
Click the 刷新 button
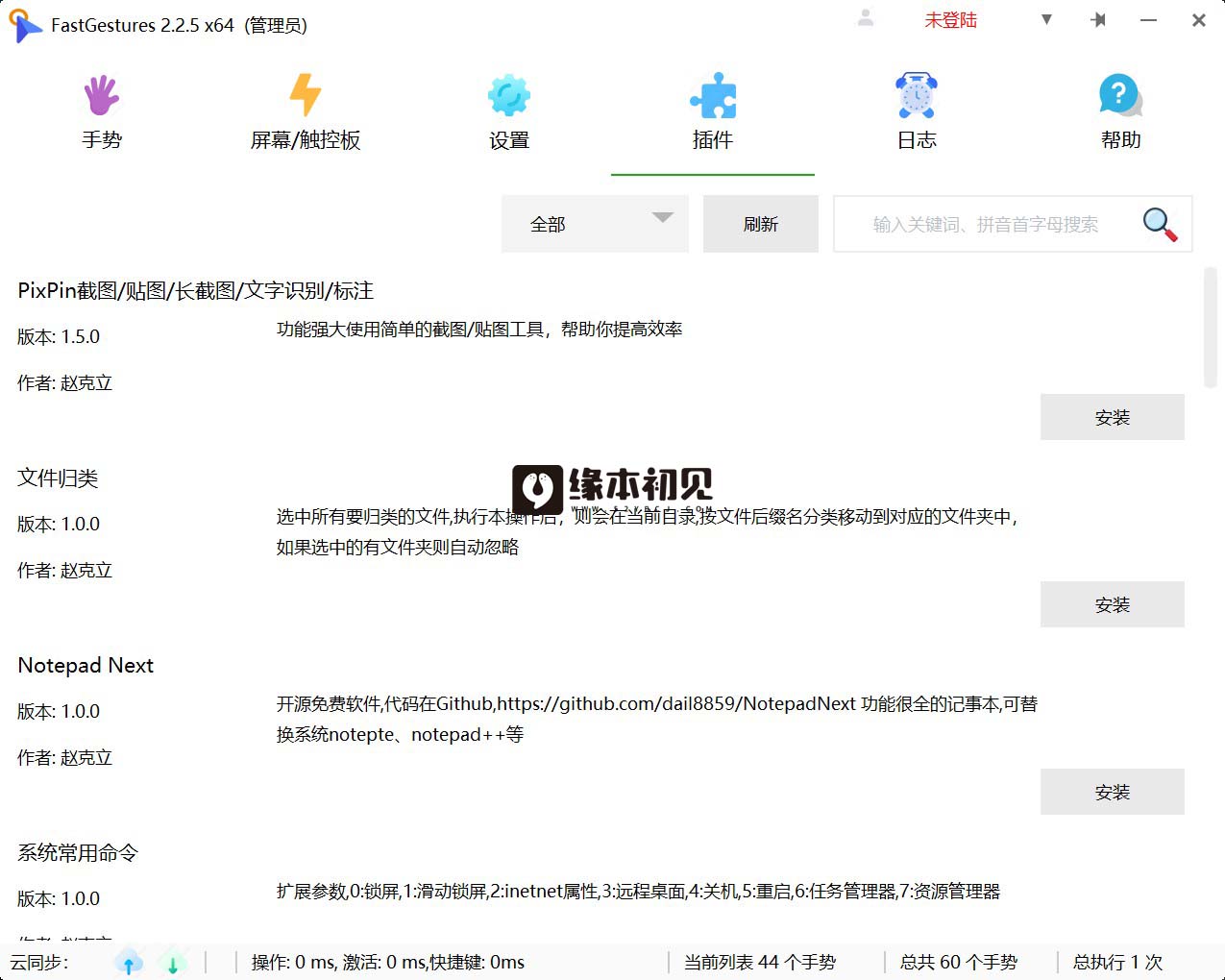pyautogui.click(x=761, y=224)
